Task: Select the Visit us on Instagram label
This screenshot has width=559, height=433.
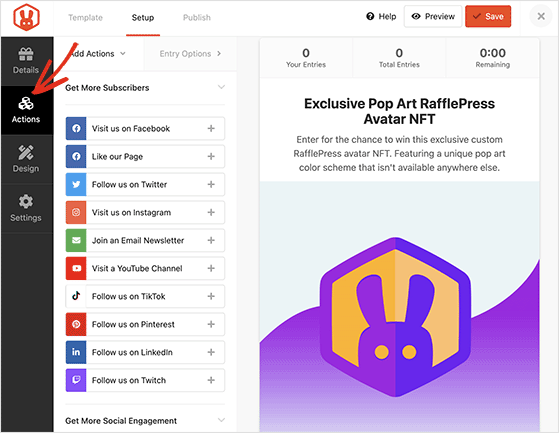Action: pyautogui.click(x=132, y=212)
